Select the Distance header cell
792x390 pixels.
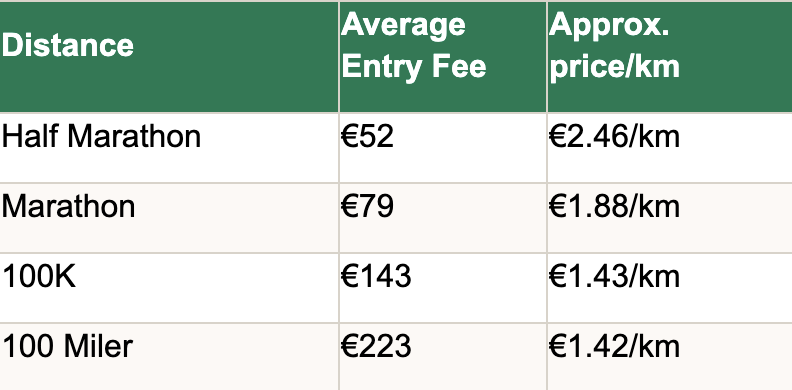[169, 57]
